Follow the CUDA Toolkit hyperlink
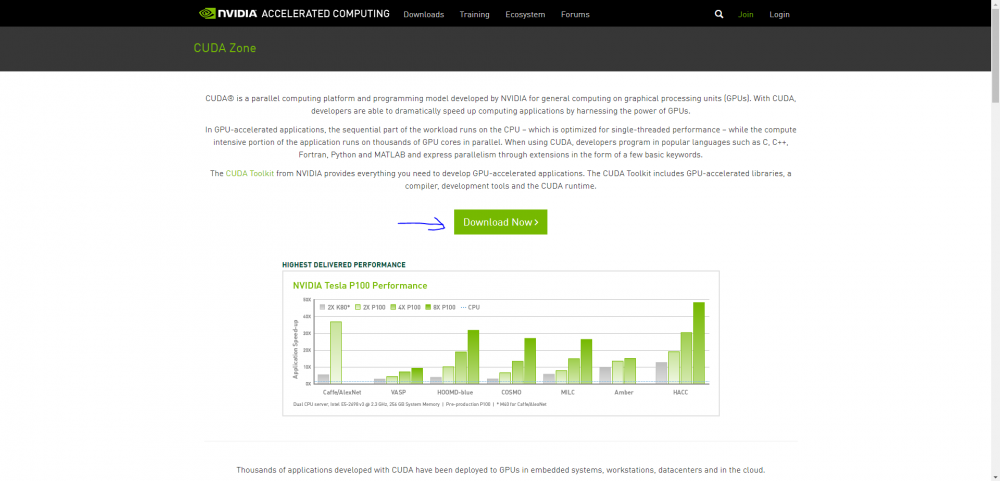1000x481 pixels. click(250, 174)
